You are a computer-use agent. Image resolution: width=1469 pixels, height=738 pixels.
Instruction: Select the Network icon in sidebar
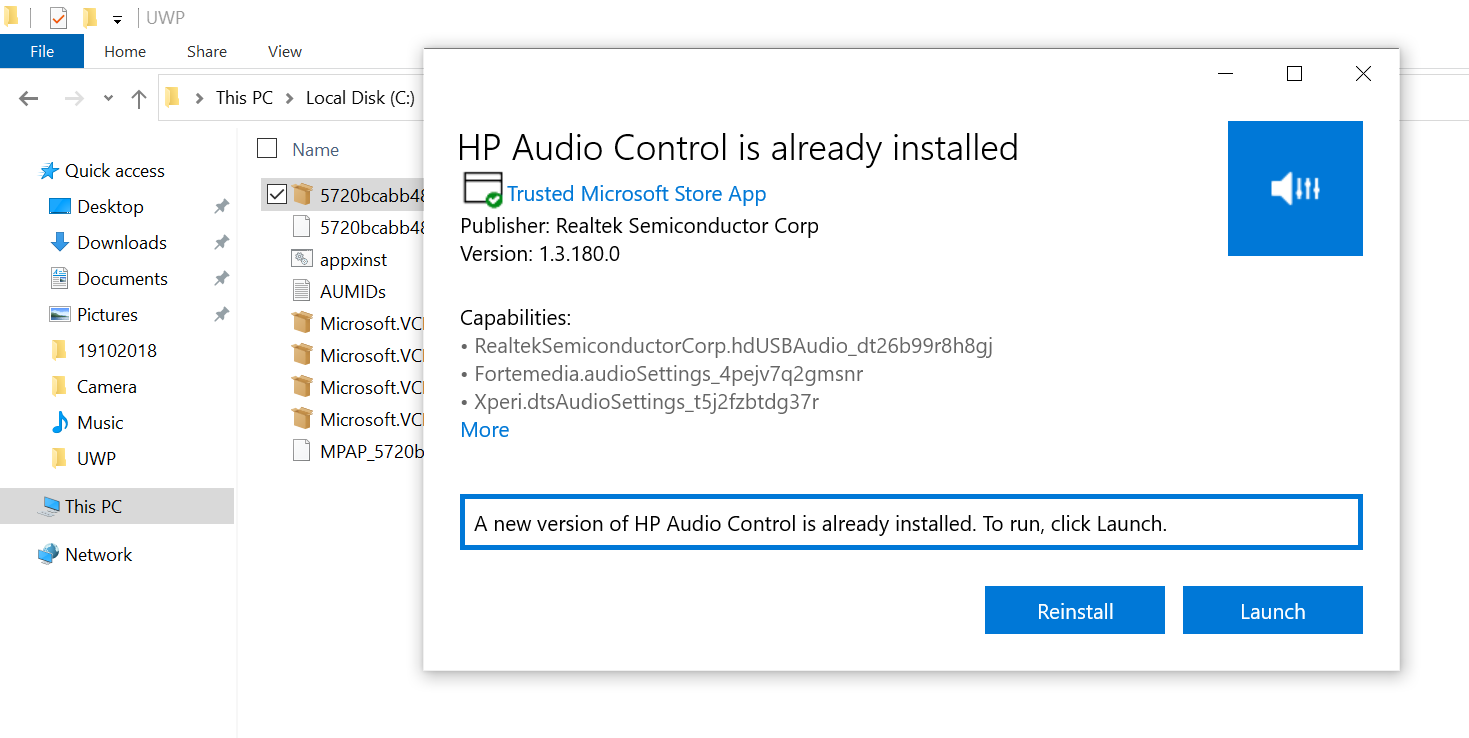[x=48, y=554]
